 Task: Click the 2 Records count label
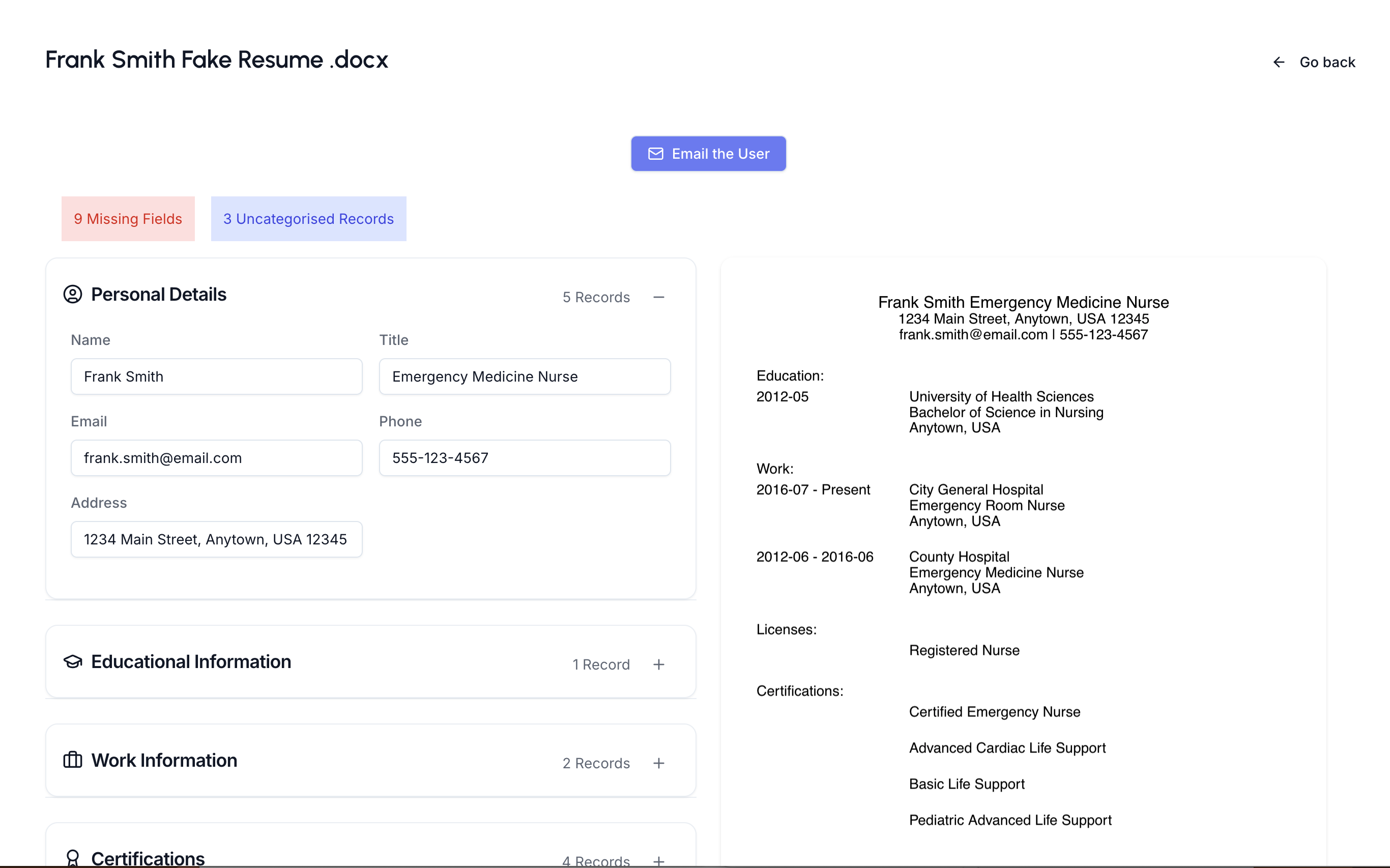(596, 764)
